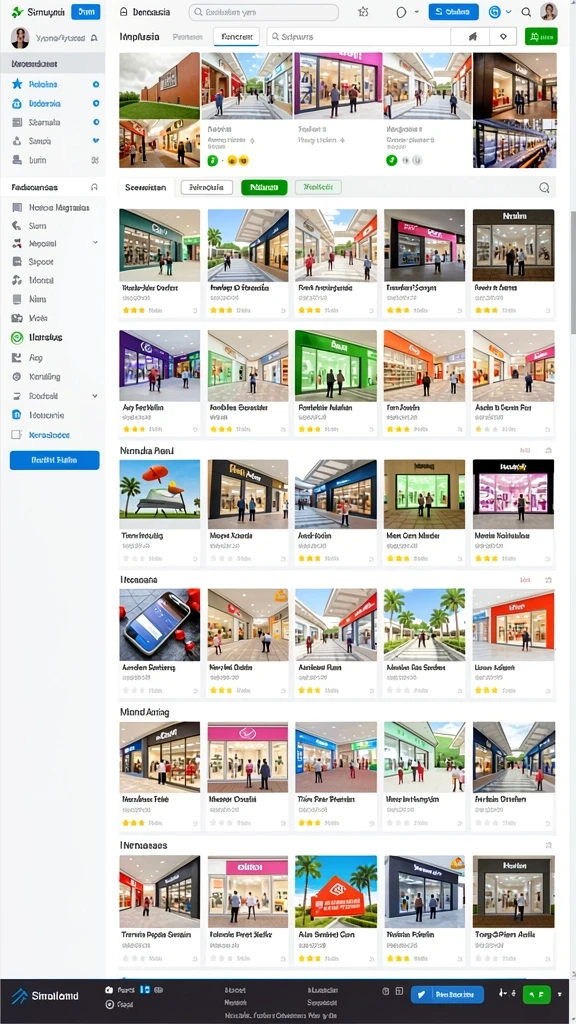Toggle the blue dot on the second sidebar row
The height and width of the screenshot is (1024, 576).
coord(96,103)
